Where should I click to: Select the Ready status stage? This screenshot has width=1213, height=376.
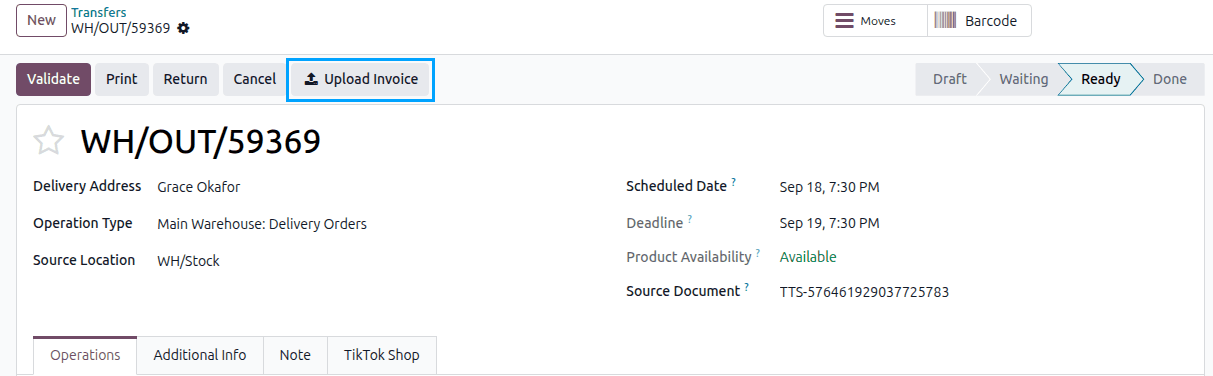pos(1100,79)
